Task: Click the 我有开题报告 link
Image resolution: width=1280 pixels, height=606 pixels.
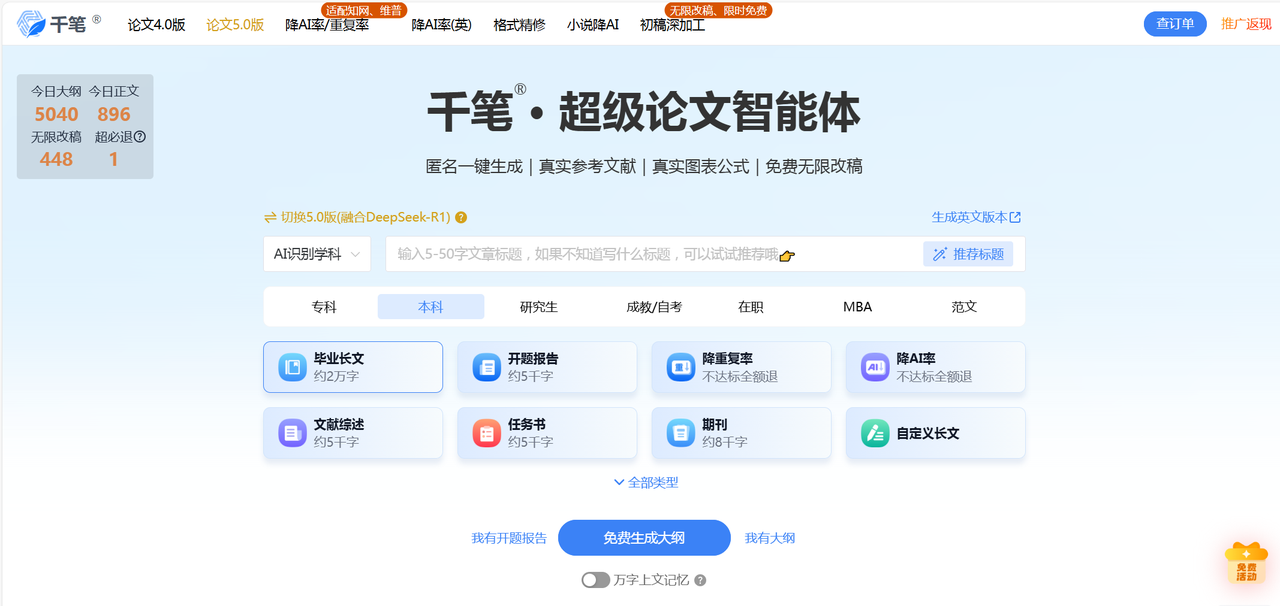Action: tap(509, 538)
